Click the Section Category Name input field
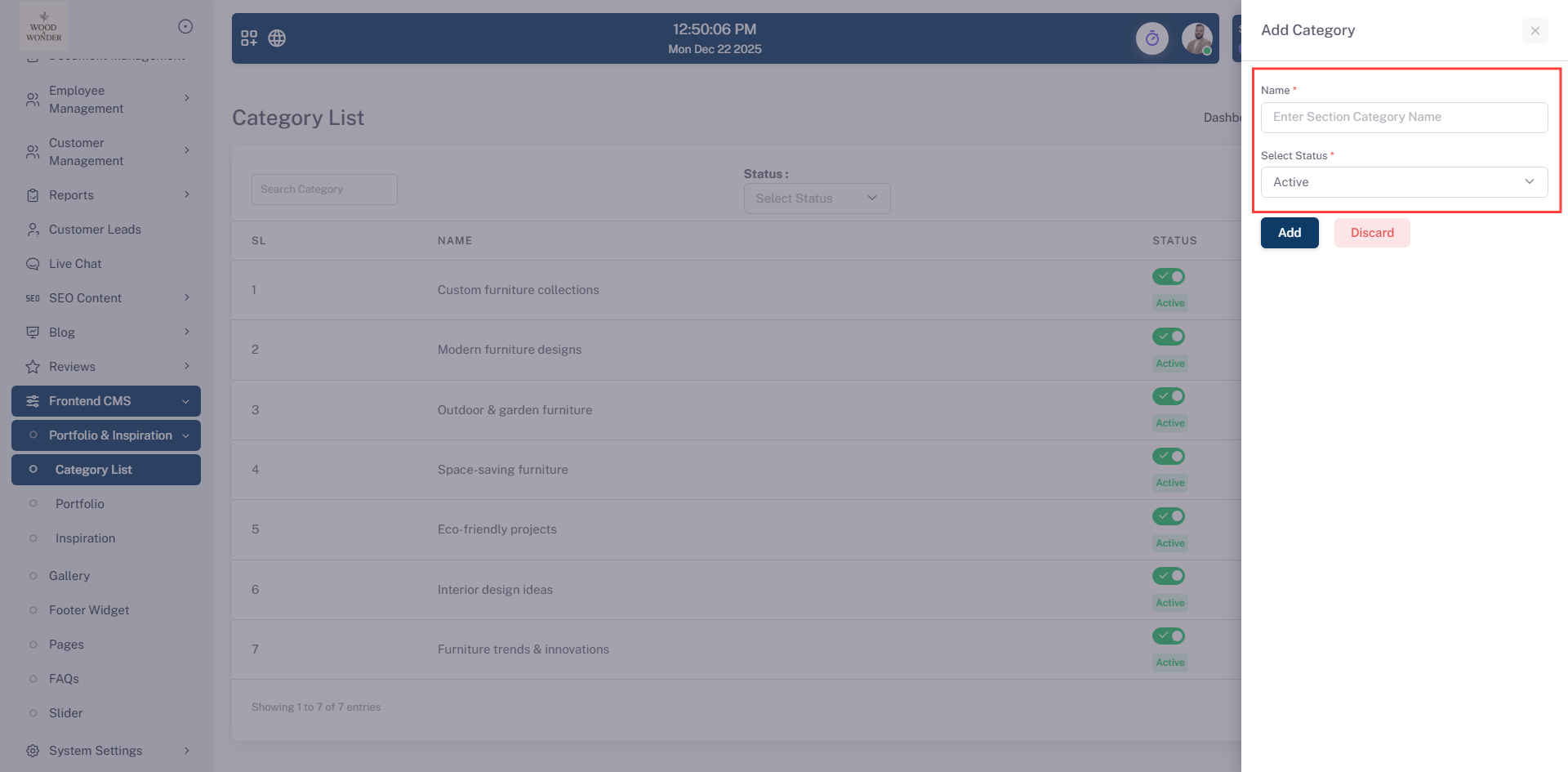 pos(1403,117)
